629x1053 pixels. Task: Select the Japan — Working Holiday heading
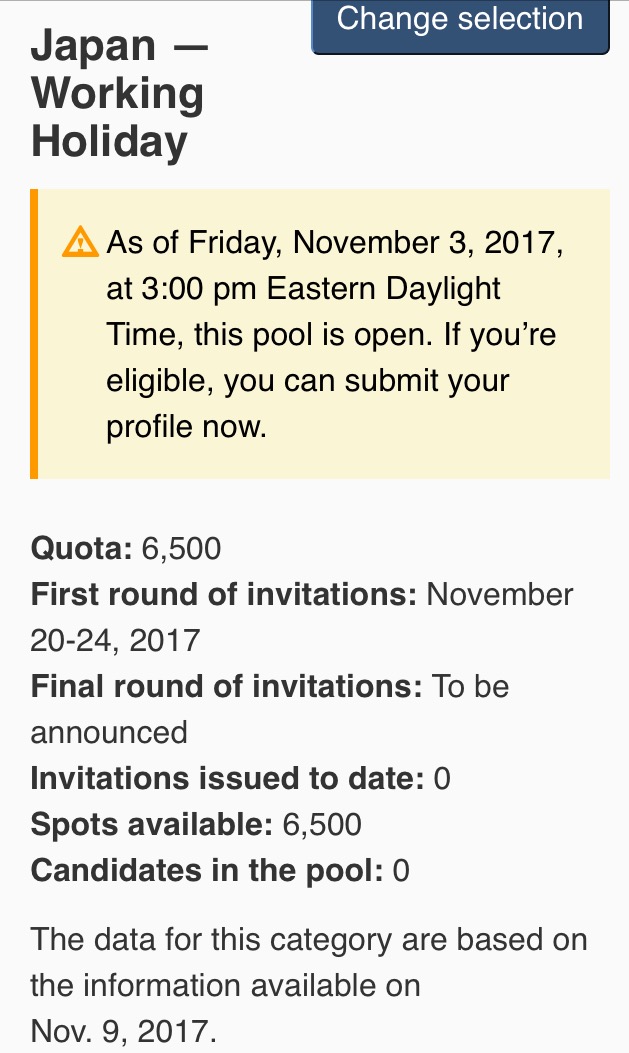[119, 93]
